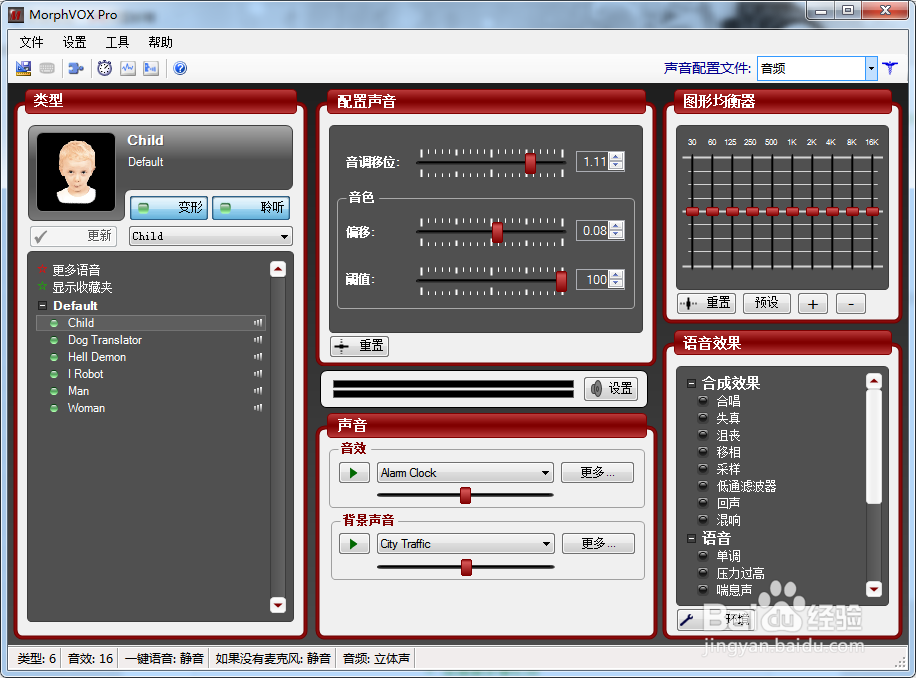Click the voice comparison toolbar icon
This screenshot has width=916, height=678.
coord(152,68)
